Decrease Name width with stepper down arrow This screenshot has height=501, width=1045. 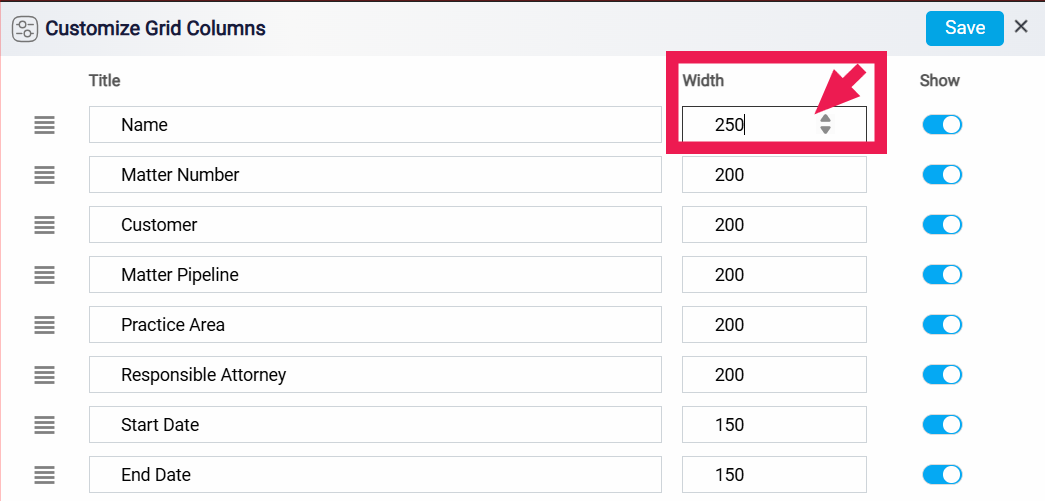pyautogui.click(x=825, y=130)
